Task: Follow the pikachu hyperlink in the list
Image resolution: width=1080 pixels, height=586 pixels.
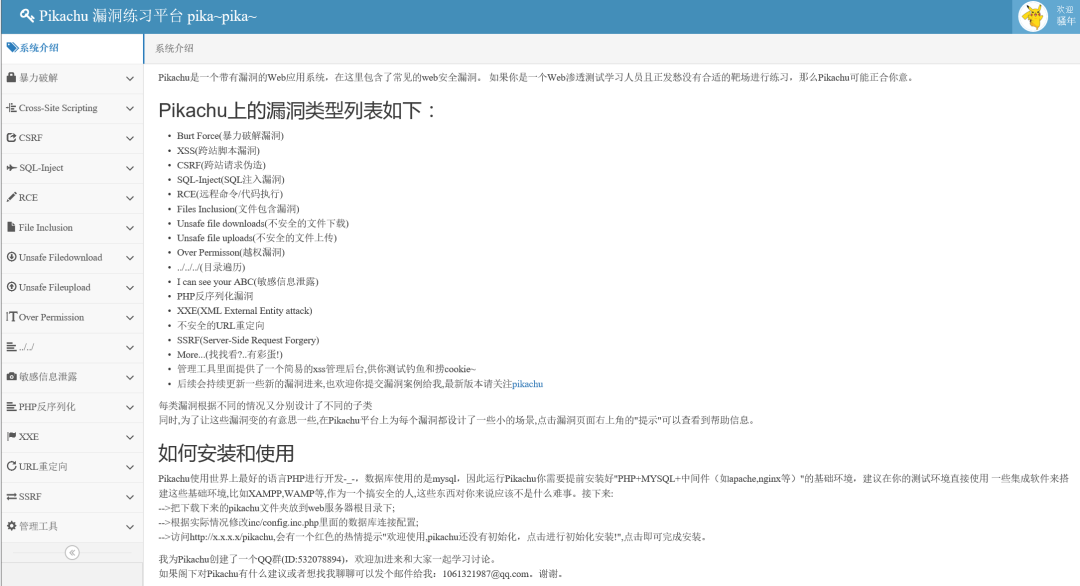Action: pos(528,384)
